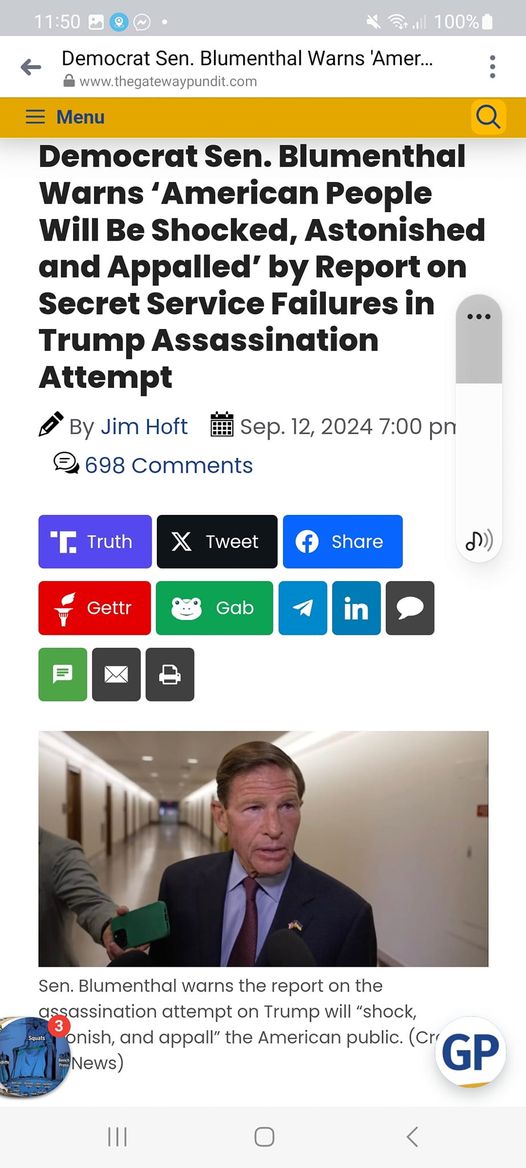
Task: Tweet the article on X
Action: 217,542
